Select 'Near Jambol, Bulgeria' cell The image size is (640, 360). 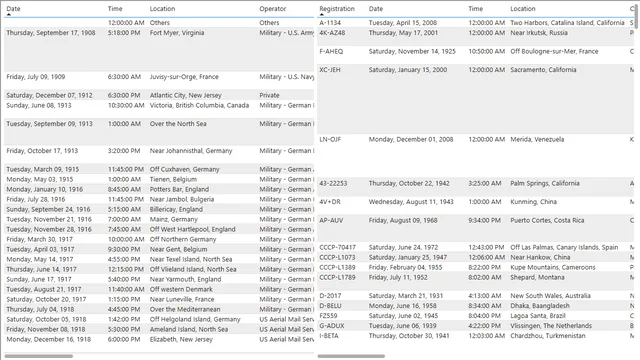(x=182, y=199)
